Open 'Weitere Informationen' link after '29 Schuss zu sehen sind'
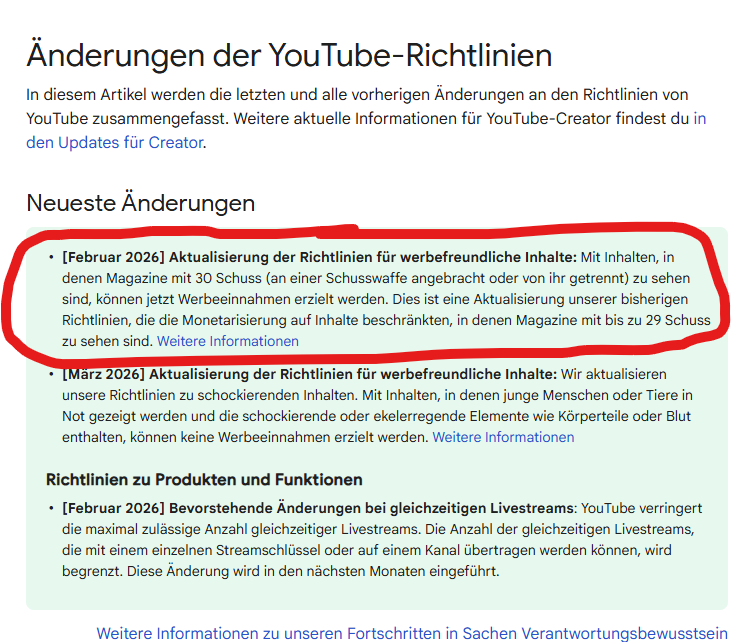Screen dimensions: 739x642 coord(228,341)
